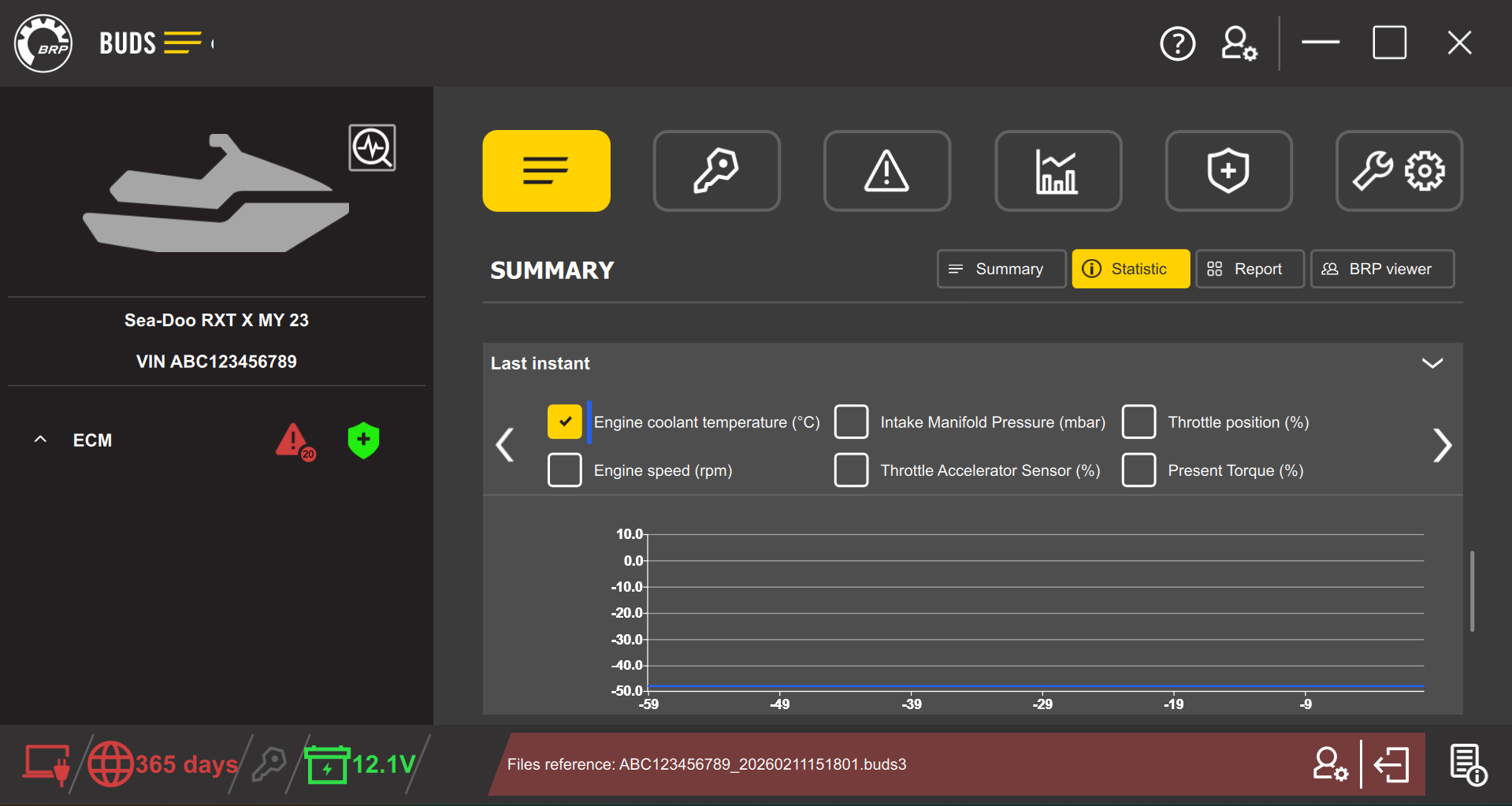Click the logout icon in the bottom bar
This screenshot has width=1512, height=806.
(1391, 763)
